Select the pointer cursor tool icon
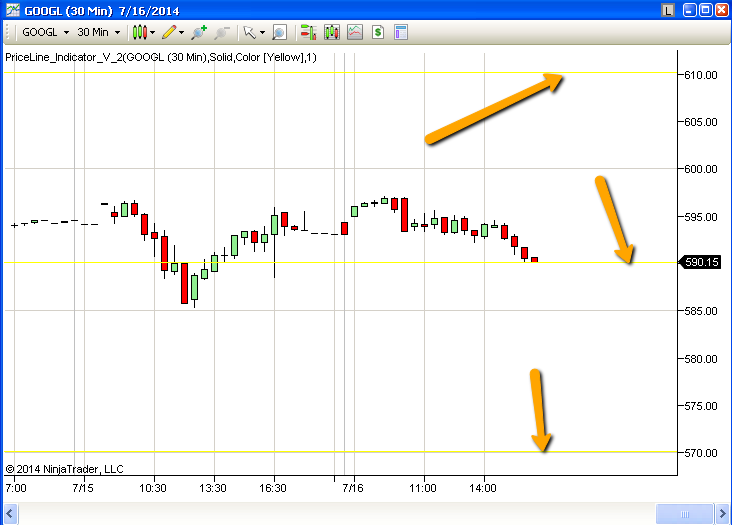 [x=250, y=32]
